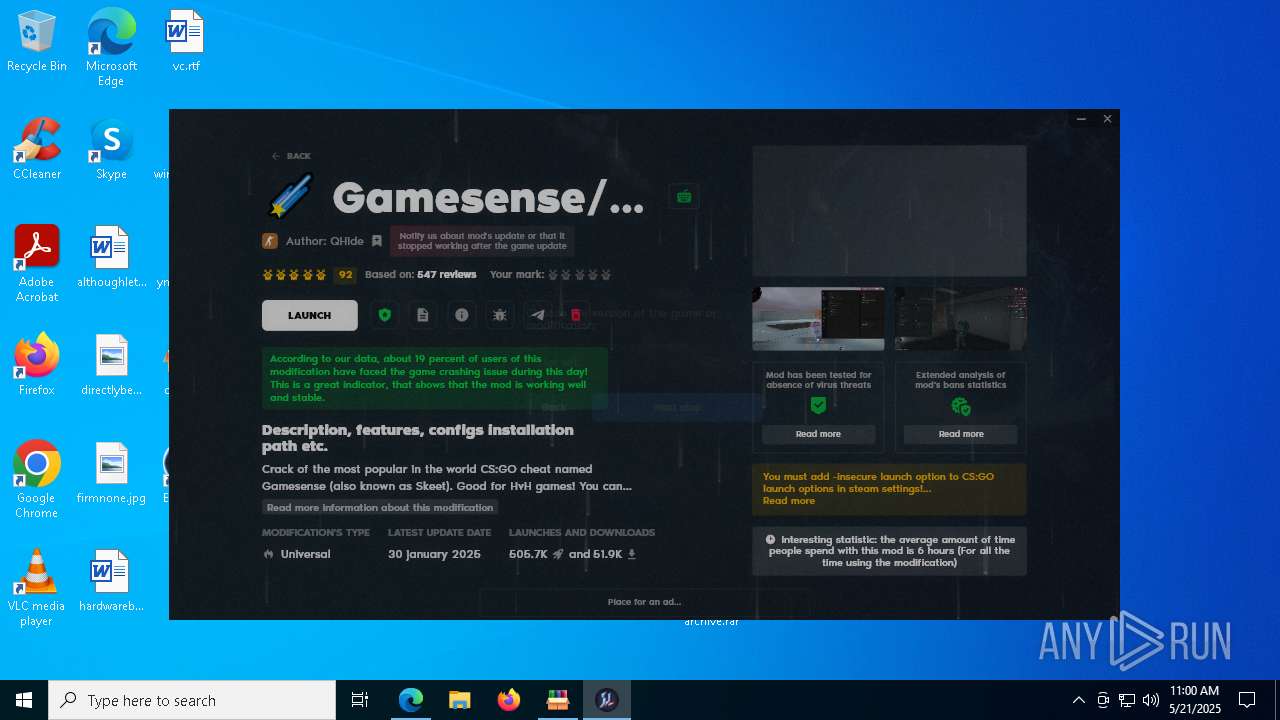Go back using the BACK link
The image size is (1280, 720).
[291, 156]
